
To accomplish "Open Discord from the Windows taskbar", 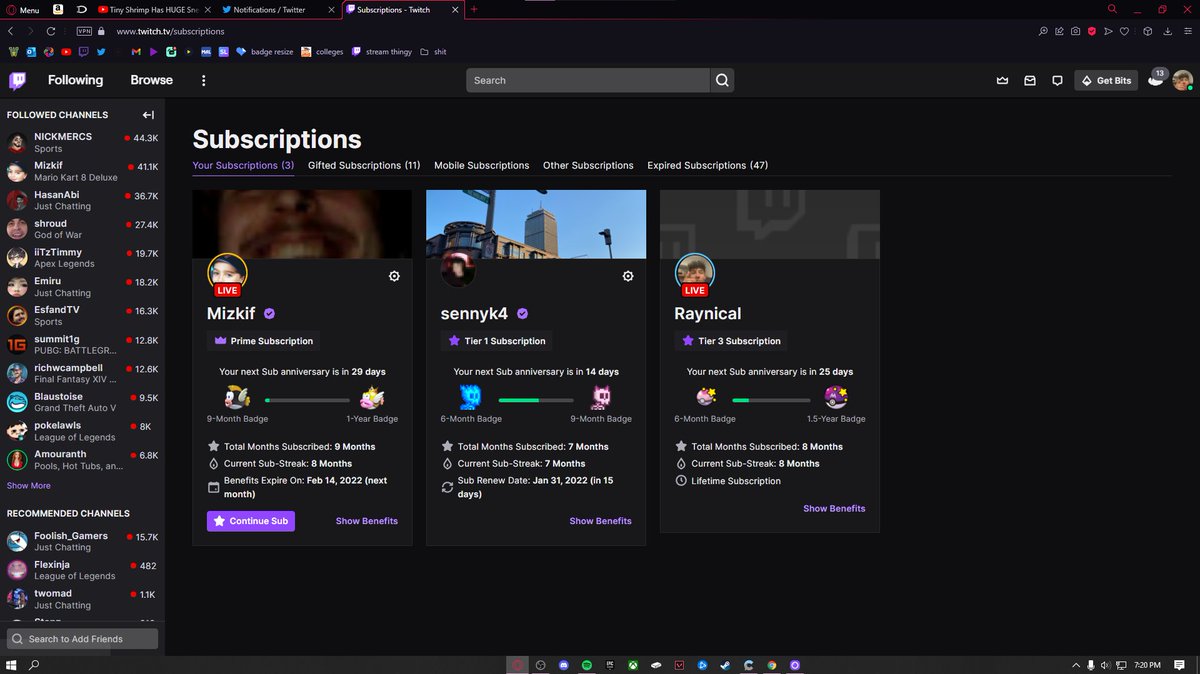I will click(x=564, y=665).
